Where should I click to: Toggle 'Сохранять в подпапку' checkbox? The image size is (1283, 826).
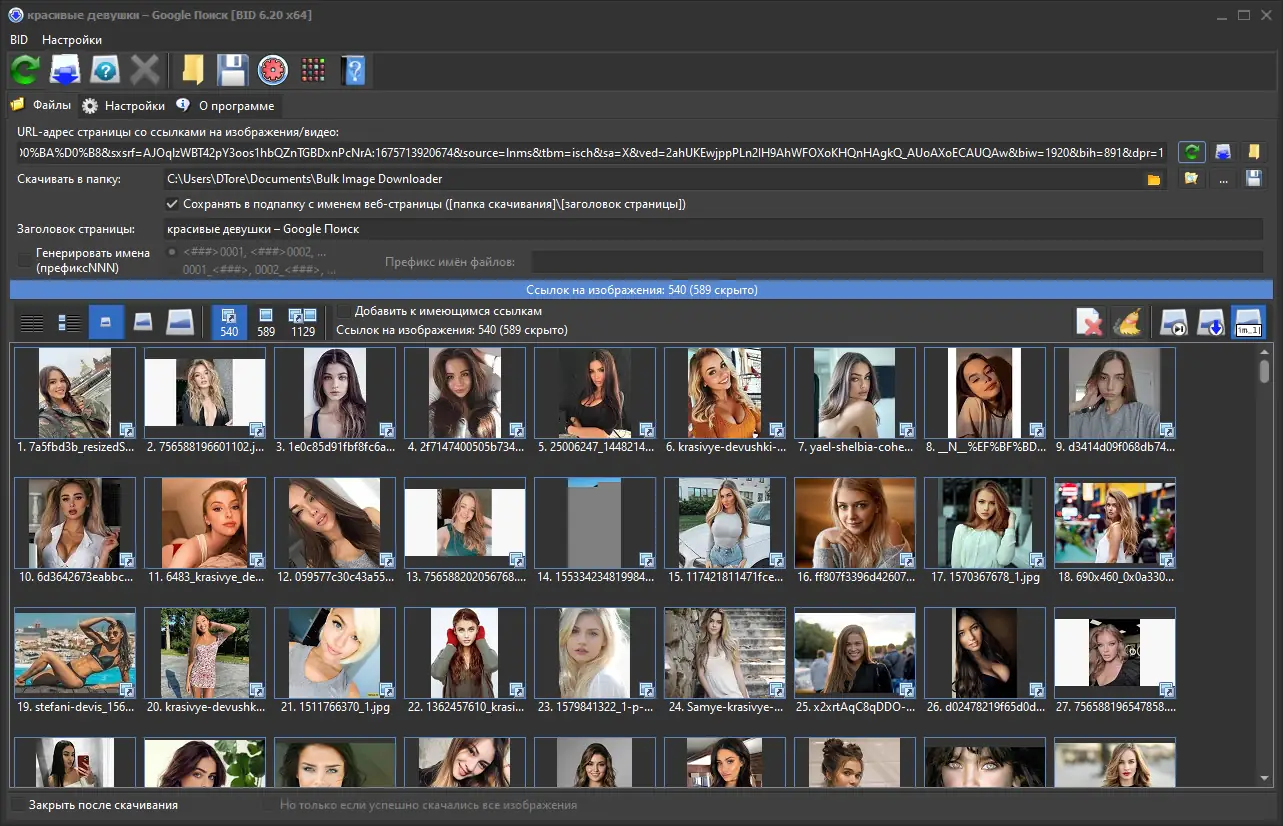pyautogui.click(x=172, y=204)
